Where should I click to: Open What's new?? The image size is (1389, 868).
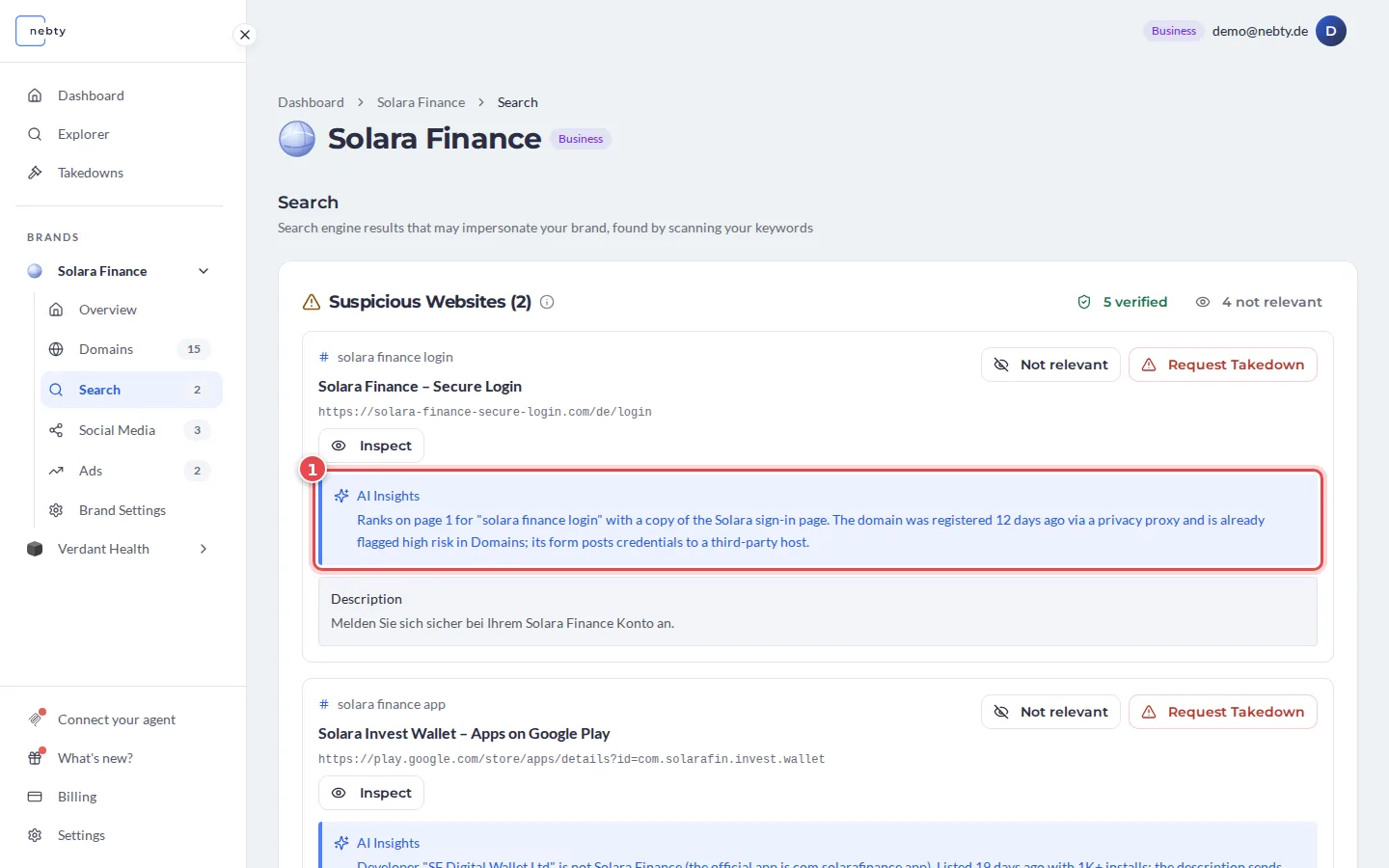point(120,758)
